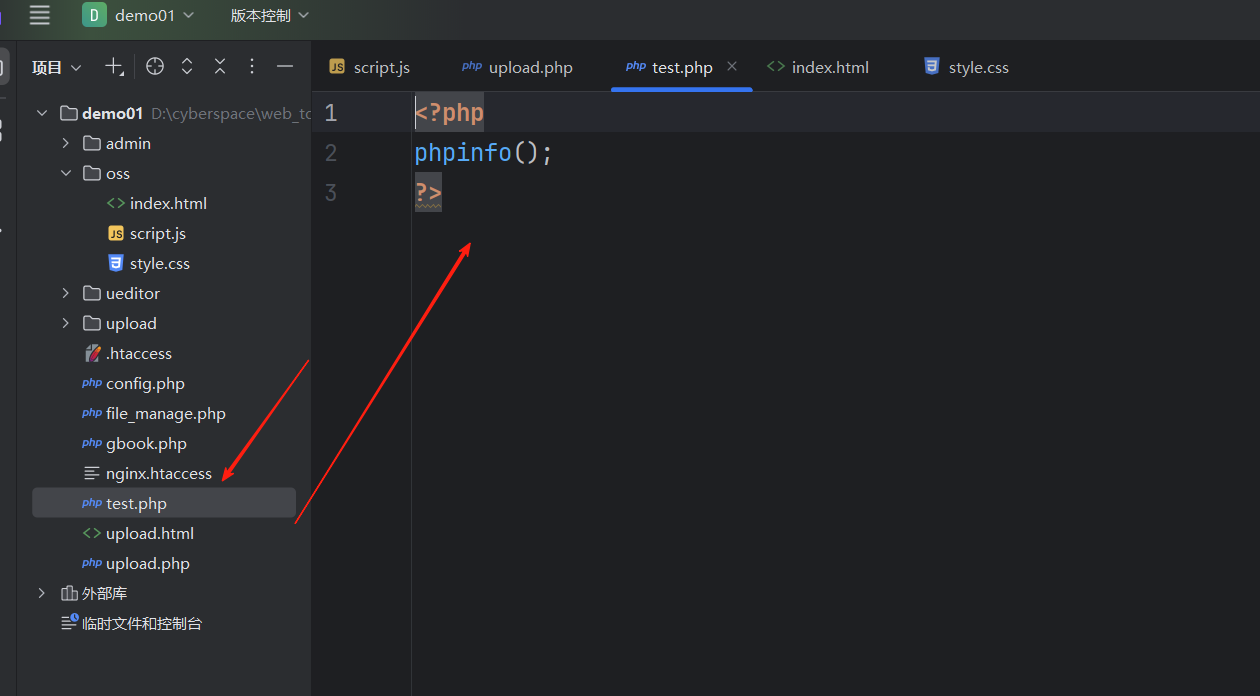The height and width of the screenshot is (696, 1260).
Task: Click line number 2 in the gutter
Action: point(331,153)
